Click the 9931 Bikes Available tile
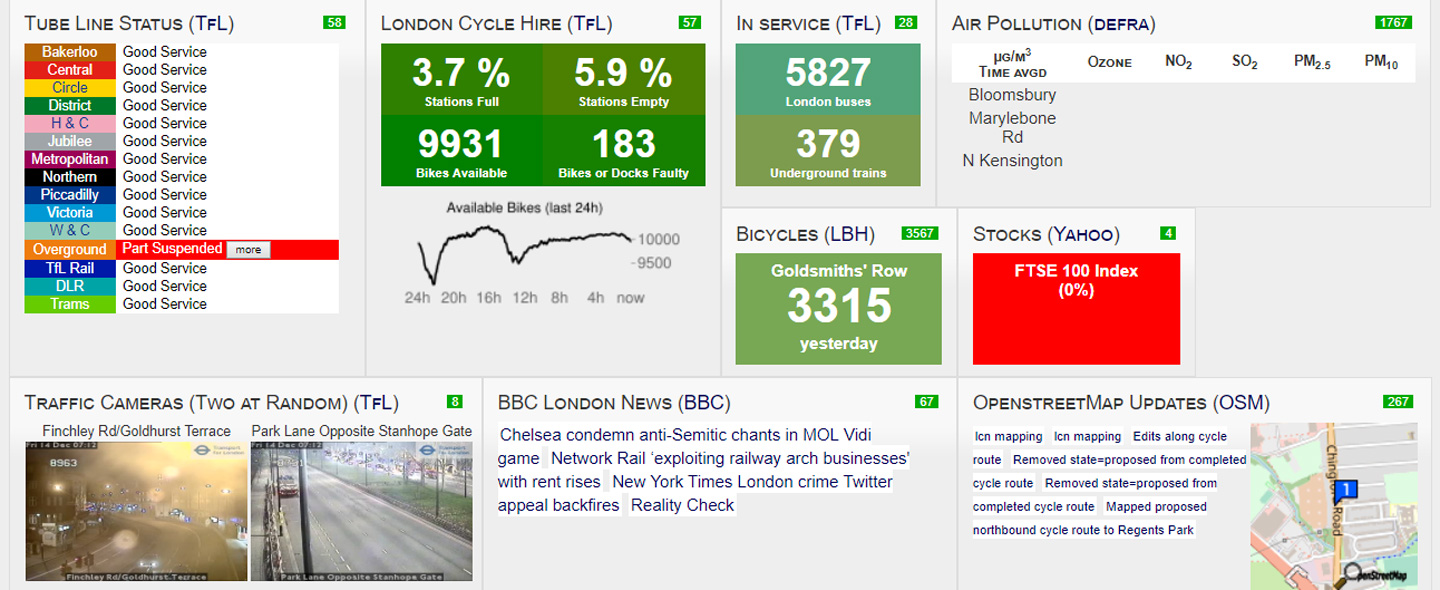 tap(461, 151)
